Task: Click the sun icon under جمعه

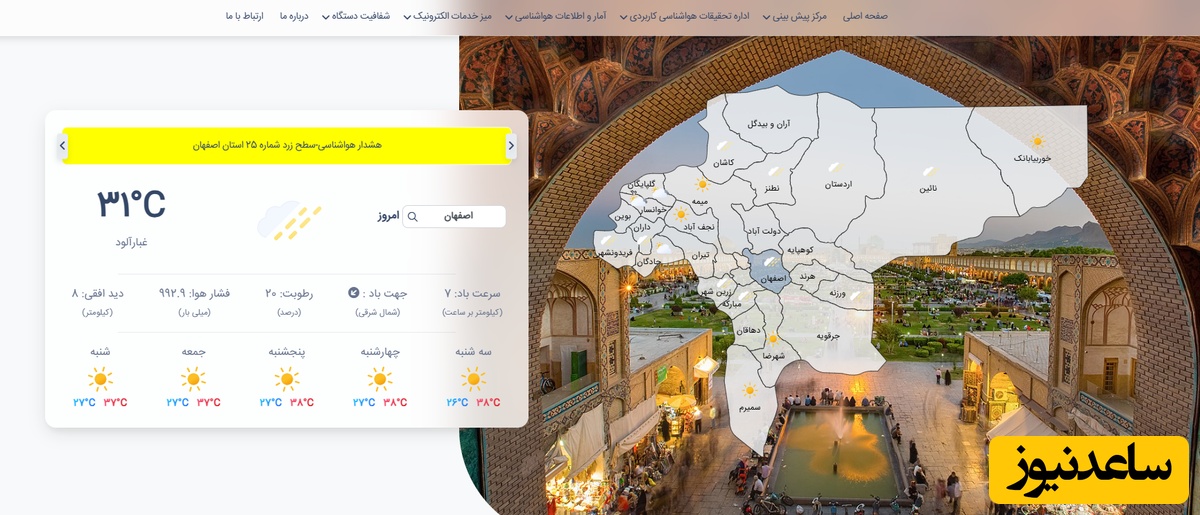Action: [193, 379]
